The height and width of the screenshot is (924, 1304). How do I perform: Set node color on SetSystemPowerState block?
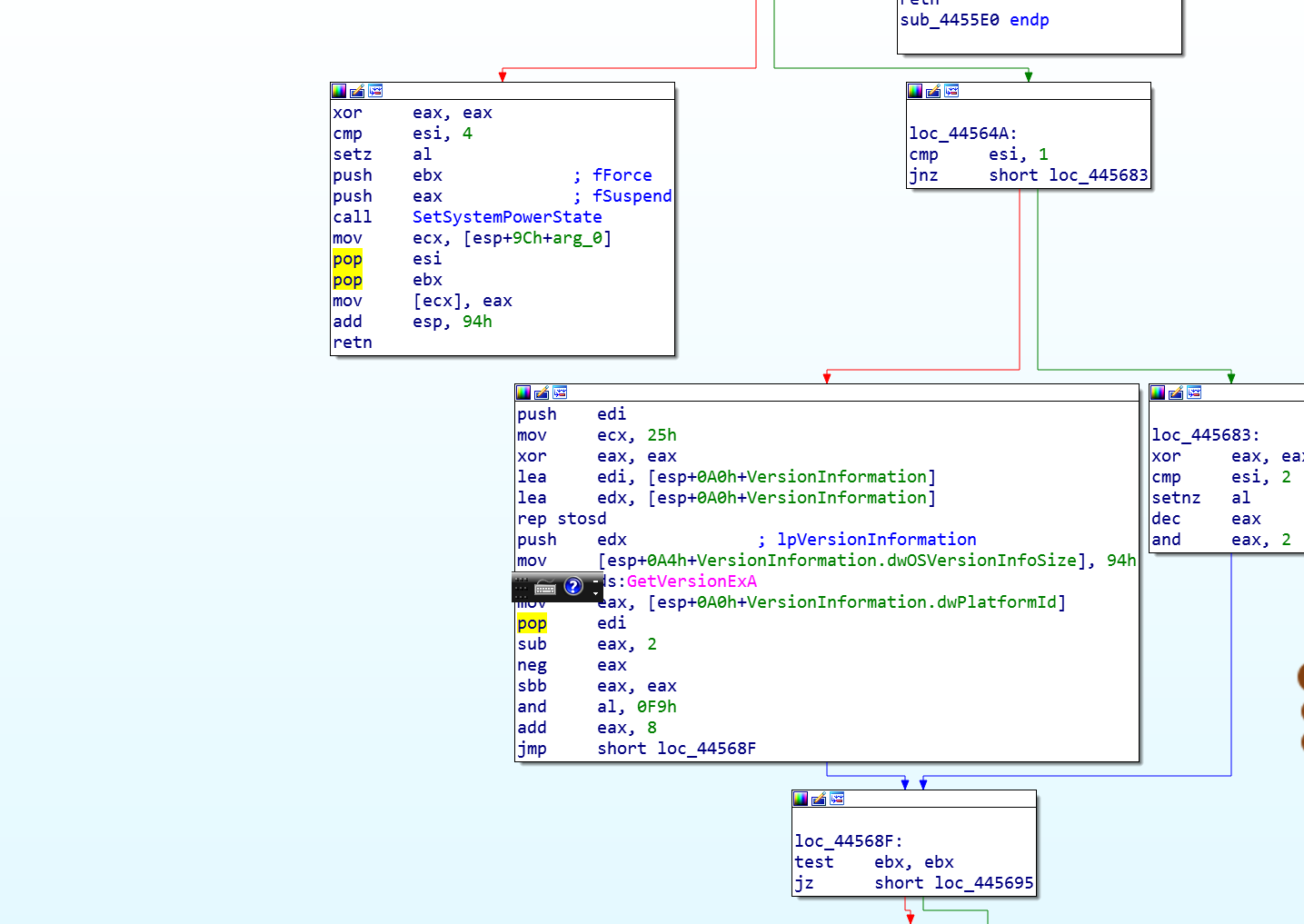339,91
